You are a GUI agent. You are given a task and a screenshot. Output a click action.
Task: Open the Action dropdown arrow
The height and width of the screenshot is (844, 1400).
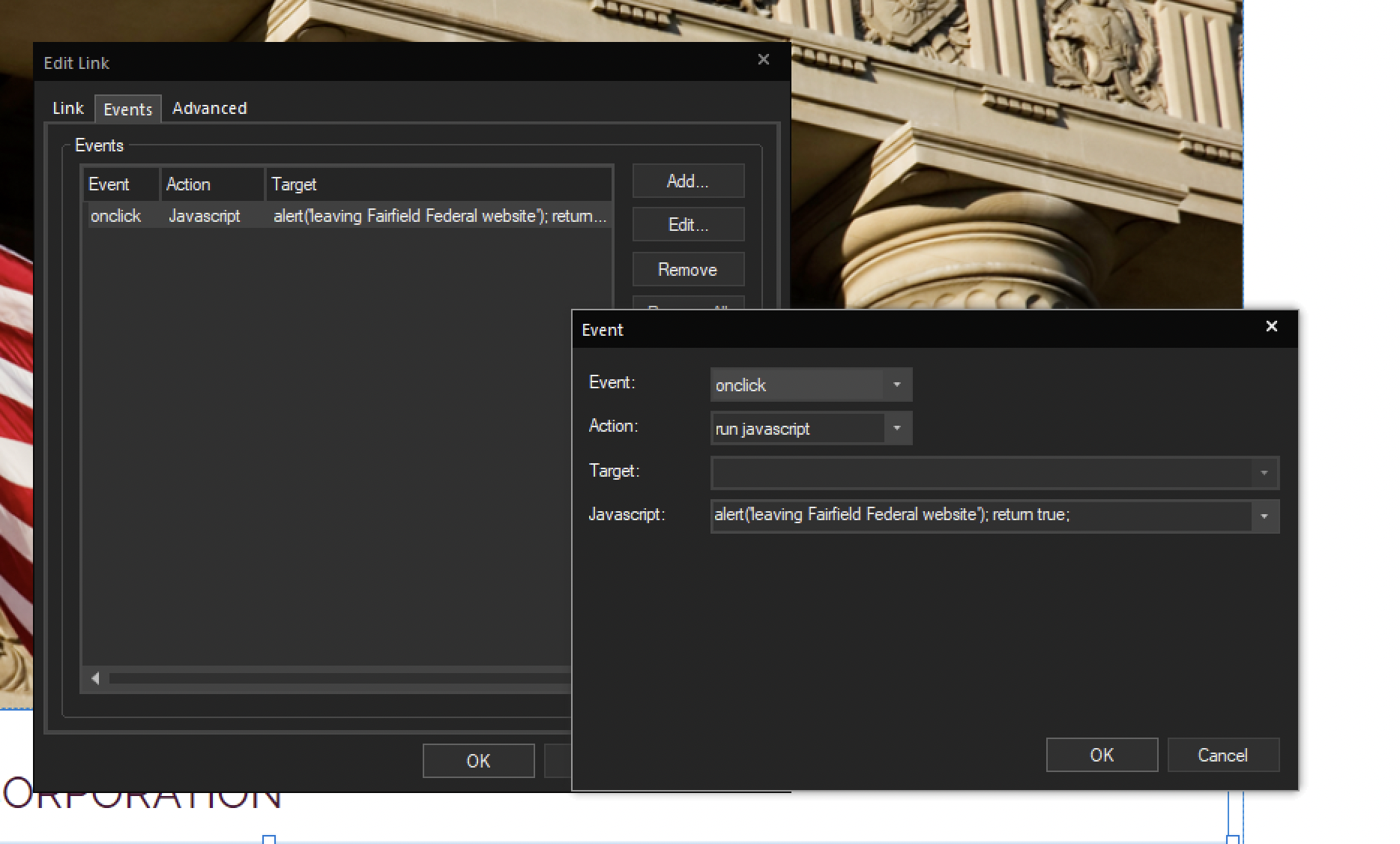(897, 428)
